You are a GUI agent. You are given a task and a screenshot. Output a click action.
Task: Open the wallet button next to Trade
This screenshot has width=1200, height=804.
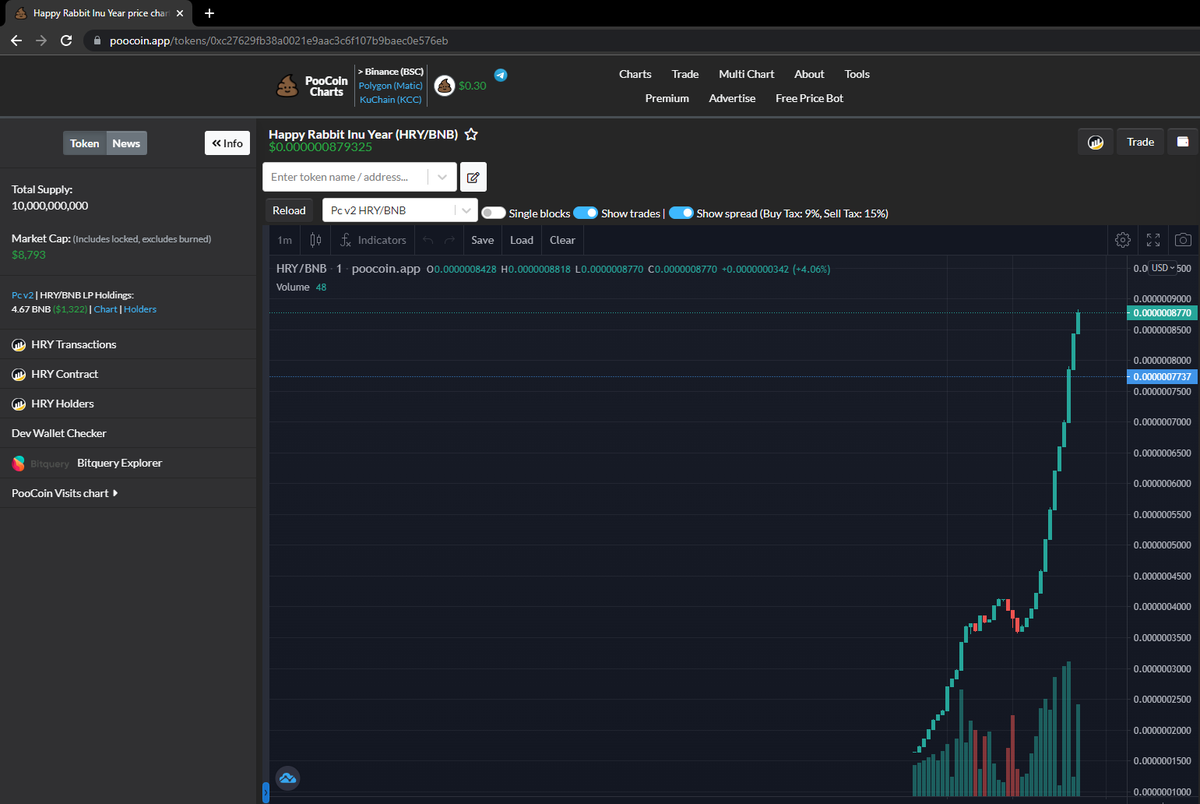pyautogui.click(x=1183, y=142)
